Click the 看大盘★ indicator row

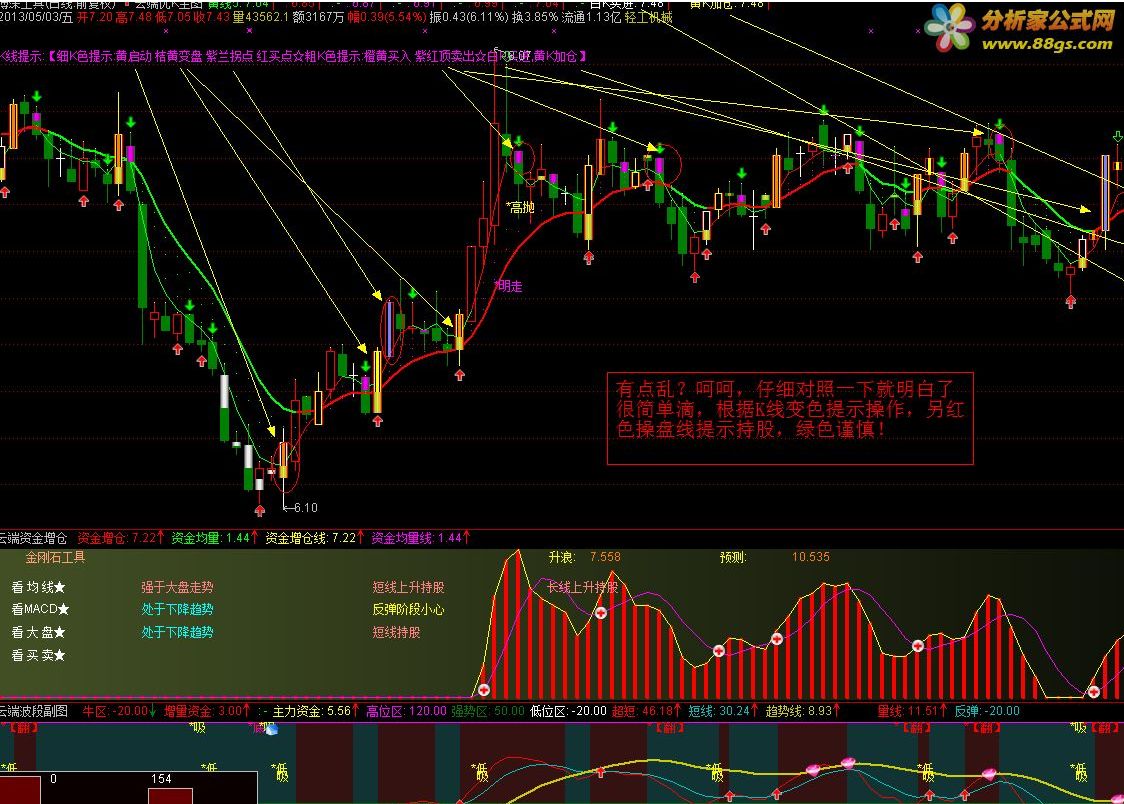[x=39, y=632]
